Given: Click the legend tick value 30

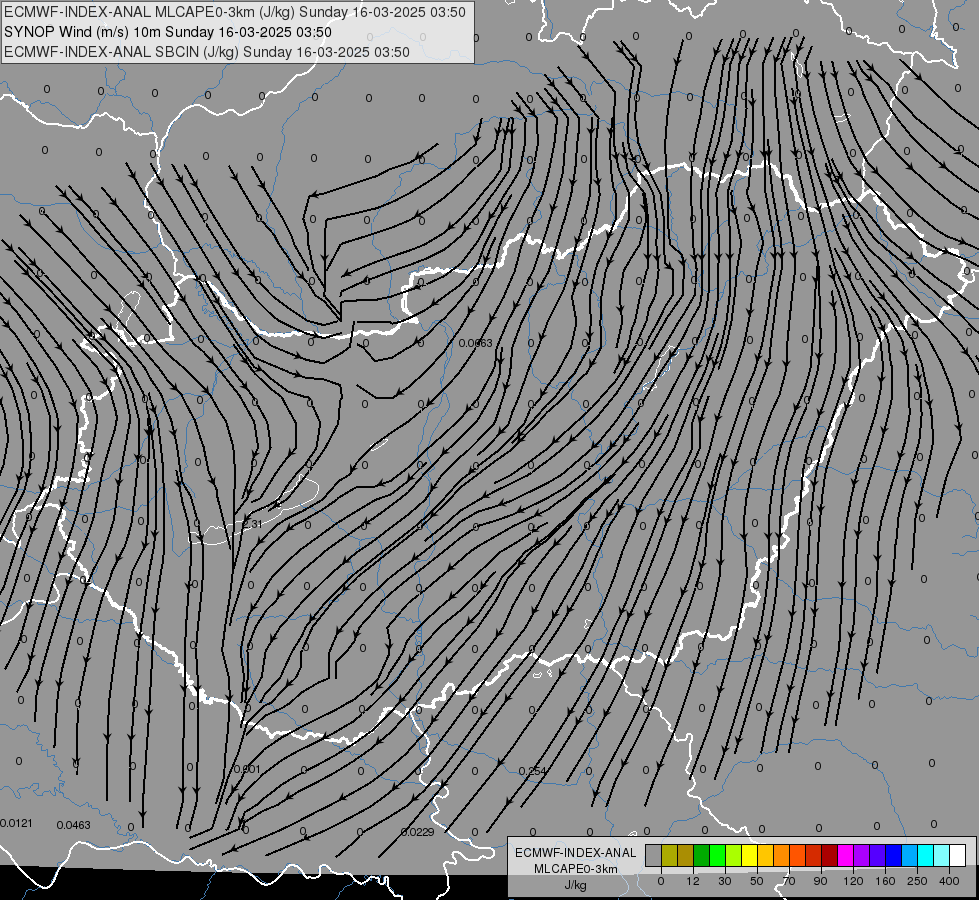Looking at the screenshot, I should (x=725, y=881).
